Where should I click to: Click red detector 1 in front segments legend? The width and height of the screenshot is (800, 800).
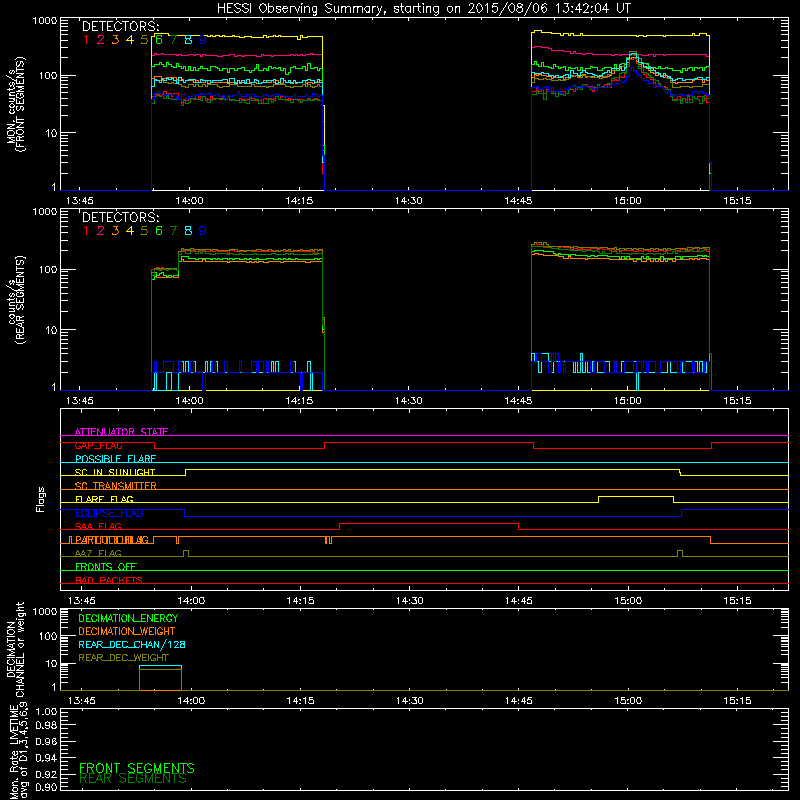coord(86,39)
